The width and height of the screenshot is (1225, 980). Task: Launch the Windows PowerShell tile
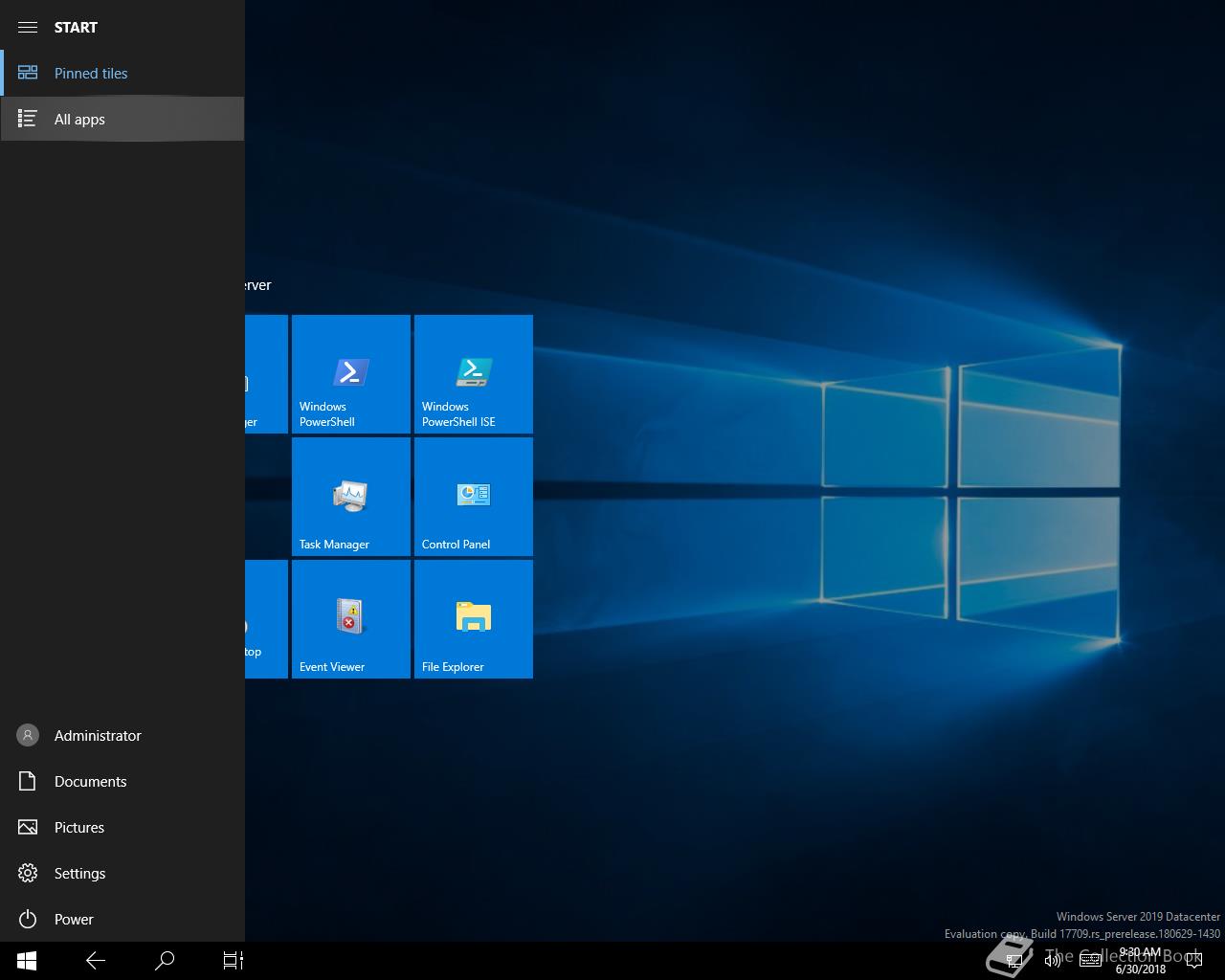click(351, 374)
